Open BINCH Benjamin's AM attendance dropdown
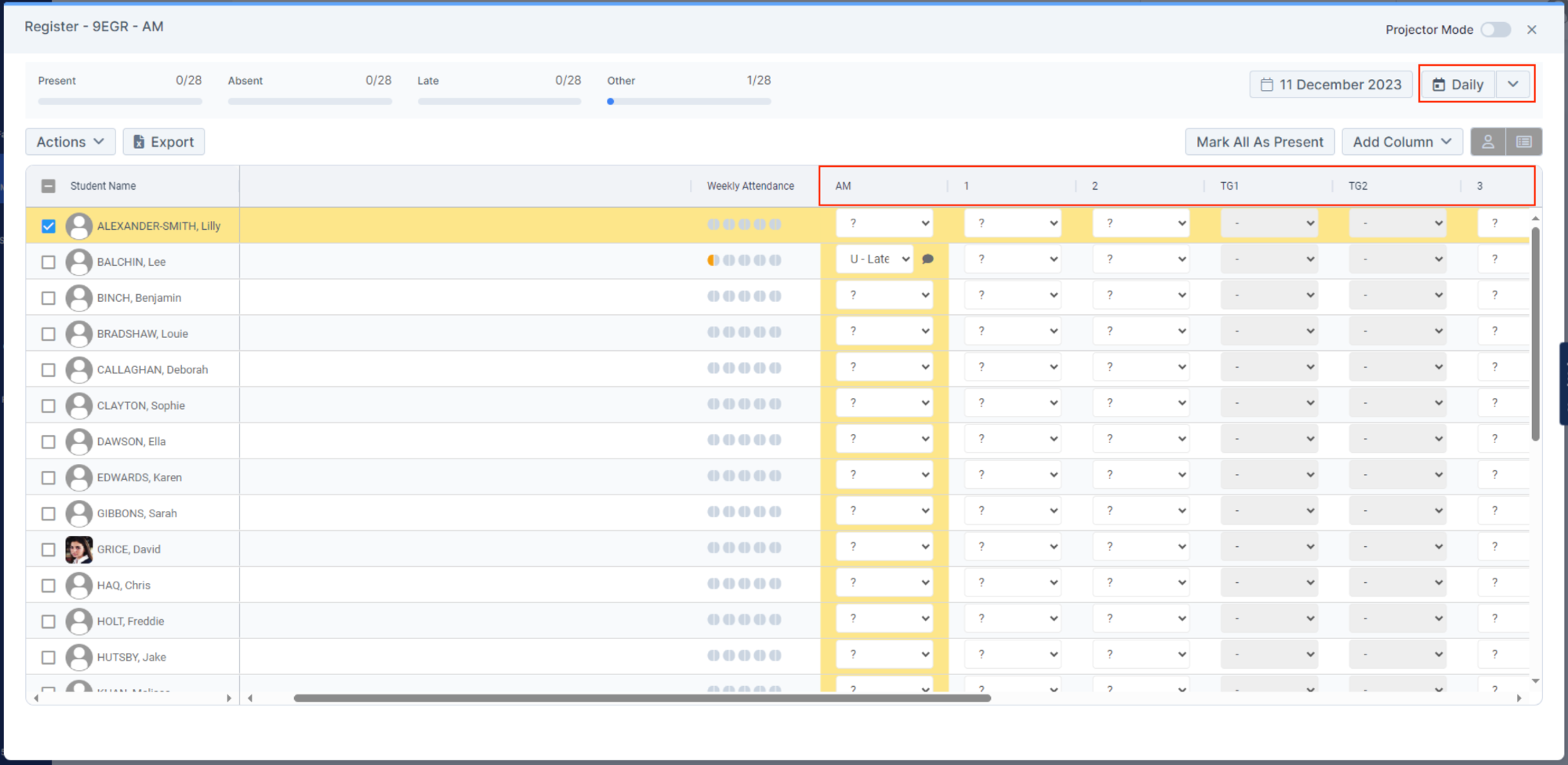Screen dimensions: 1568x765 pos(884,295)
